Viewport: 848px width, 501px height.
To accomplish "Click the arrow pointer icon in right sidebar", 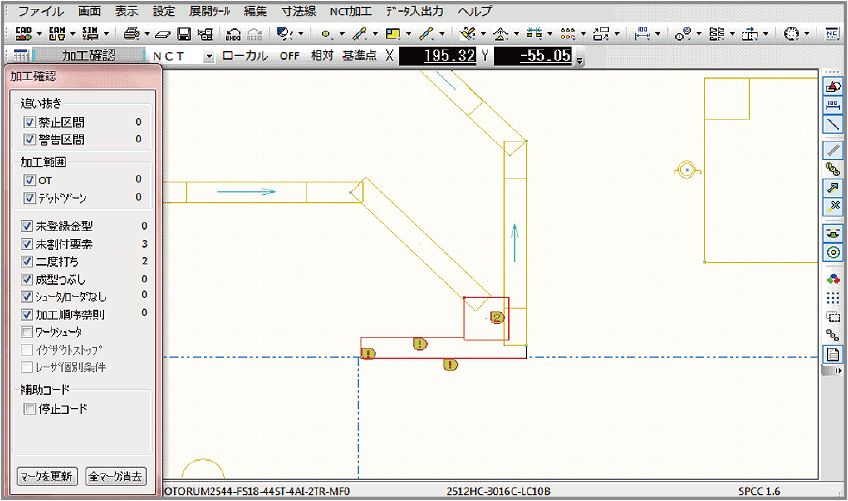I will [x=833, y=188].
